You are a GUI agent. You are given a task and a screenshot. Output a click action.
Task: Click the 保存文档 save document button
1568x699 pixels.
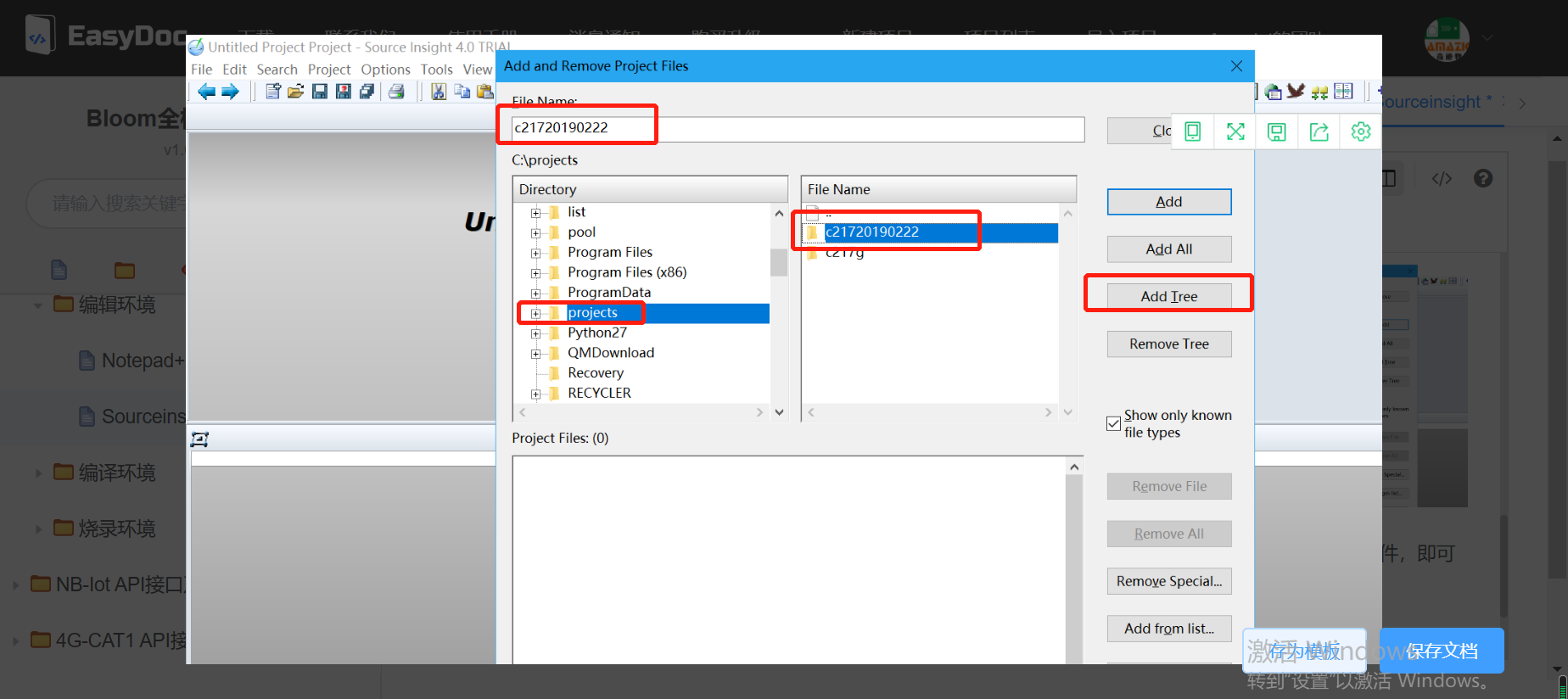[x=1442, y=651]
